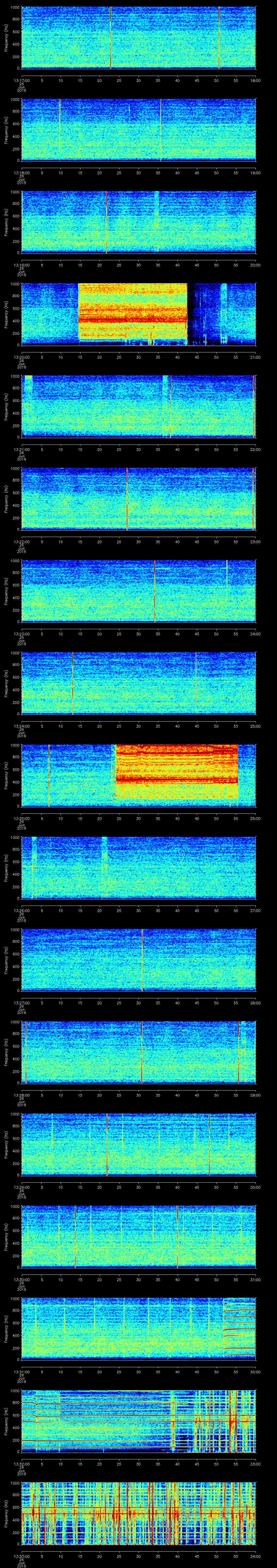
Task: Click the spectrogram panel starting at 13:17:00
Action: click(138, 38)
